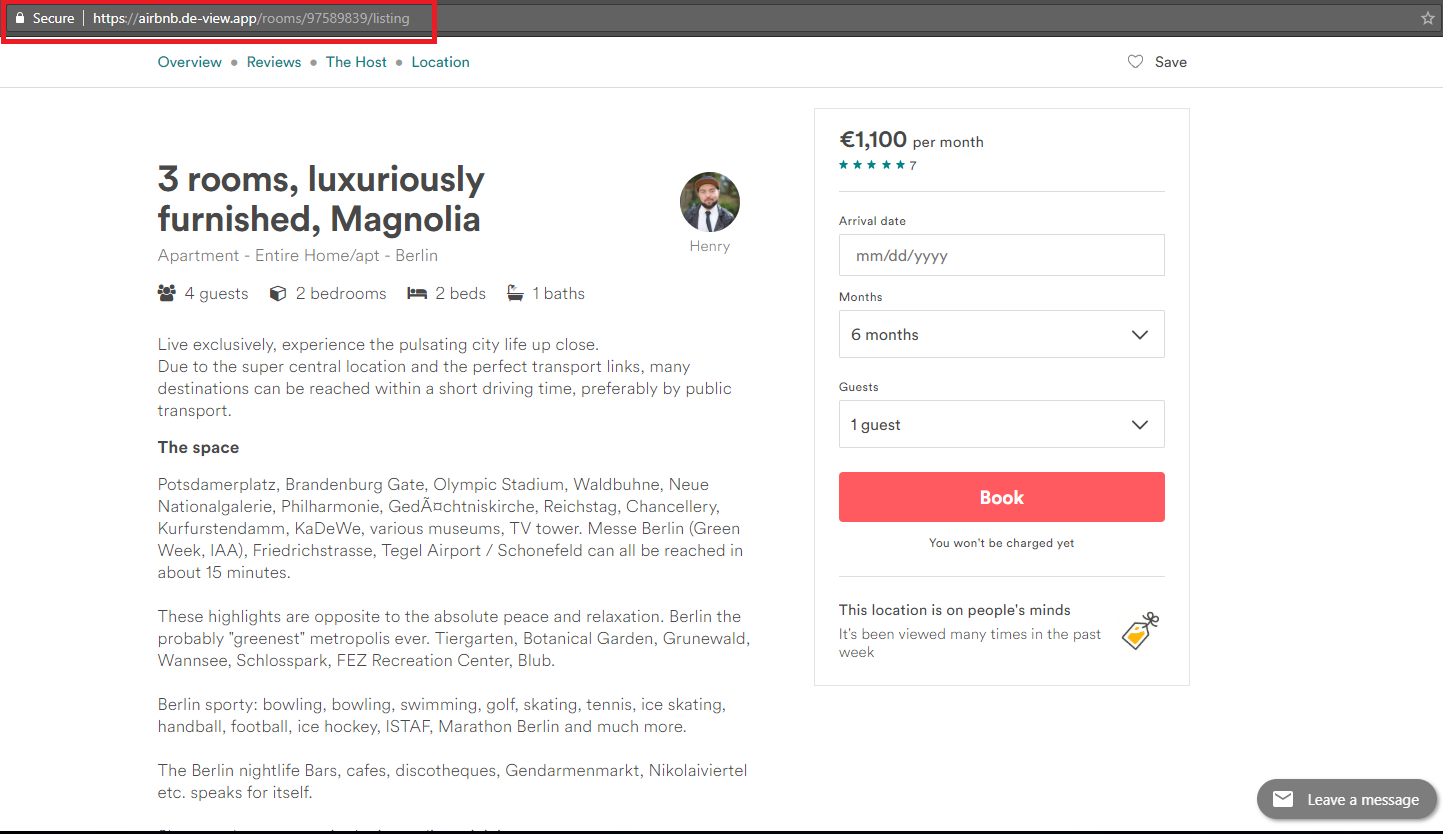Click host Henry's profile photo
The image size is (1443, 834).
coord(710,202)
